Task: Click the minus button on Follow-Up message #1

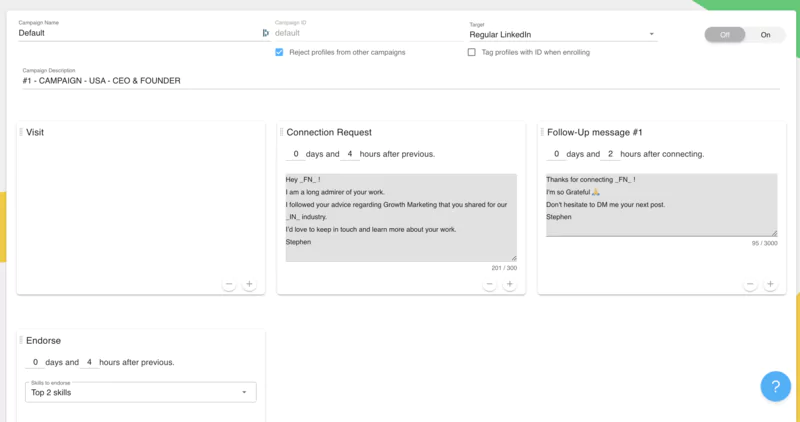Action: [x=750, y=284]
